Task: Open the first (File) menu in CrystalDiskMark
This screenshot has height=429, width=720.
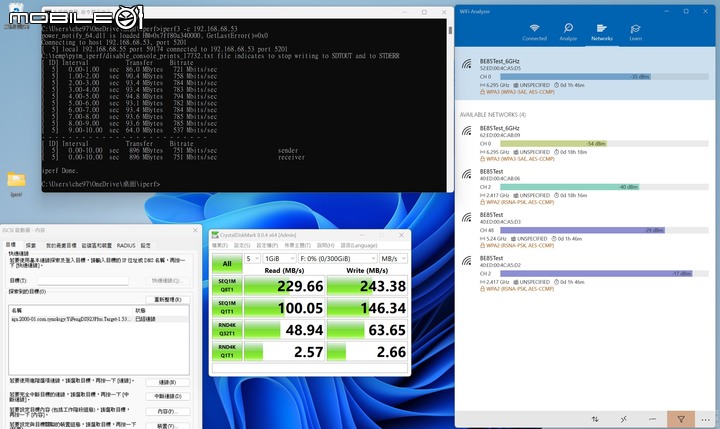Action: point(219,245)
